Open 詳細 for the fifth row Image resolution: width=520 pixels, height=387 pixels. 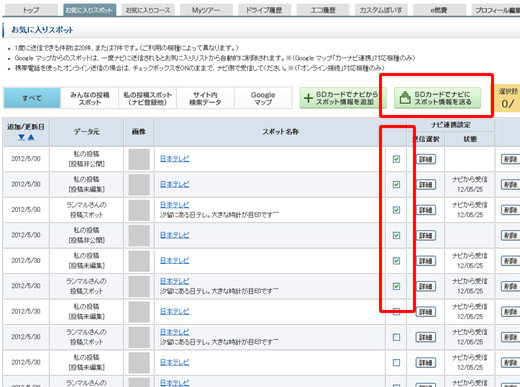pyautogui.click(x=426, y=261)
